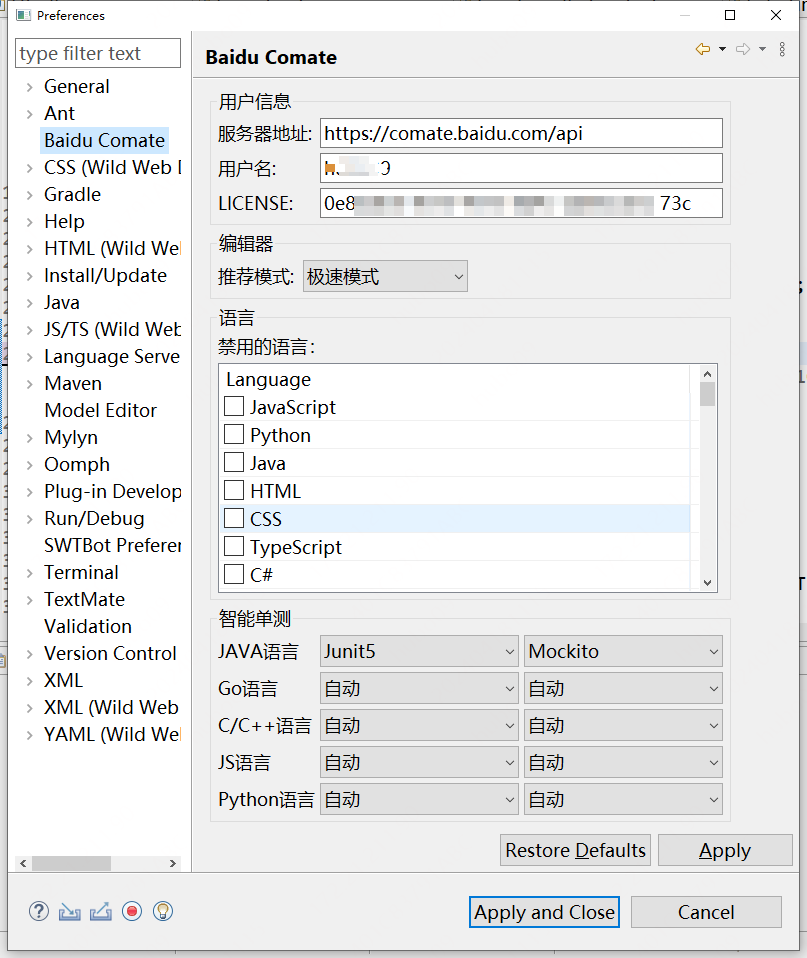Open the first Go语言 dropdown
The height and width of the screenshot is (958, 807).
tap(419, 689)
